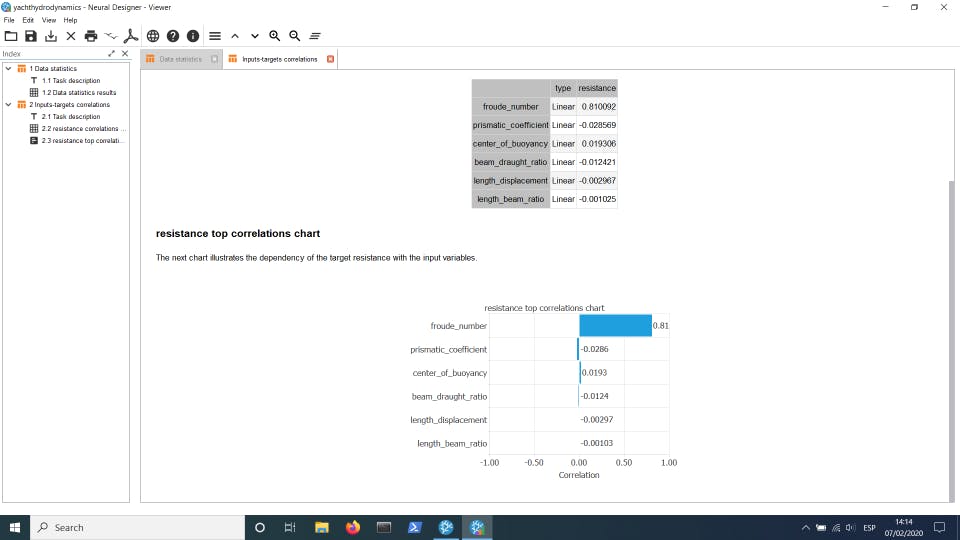Switch to the Data statistics tab
Screen dimensions: 960x540
pyautogui.click(x=181, y=59)
